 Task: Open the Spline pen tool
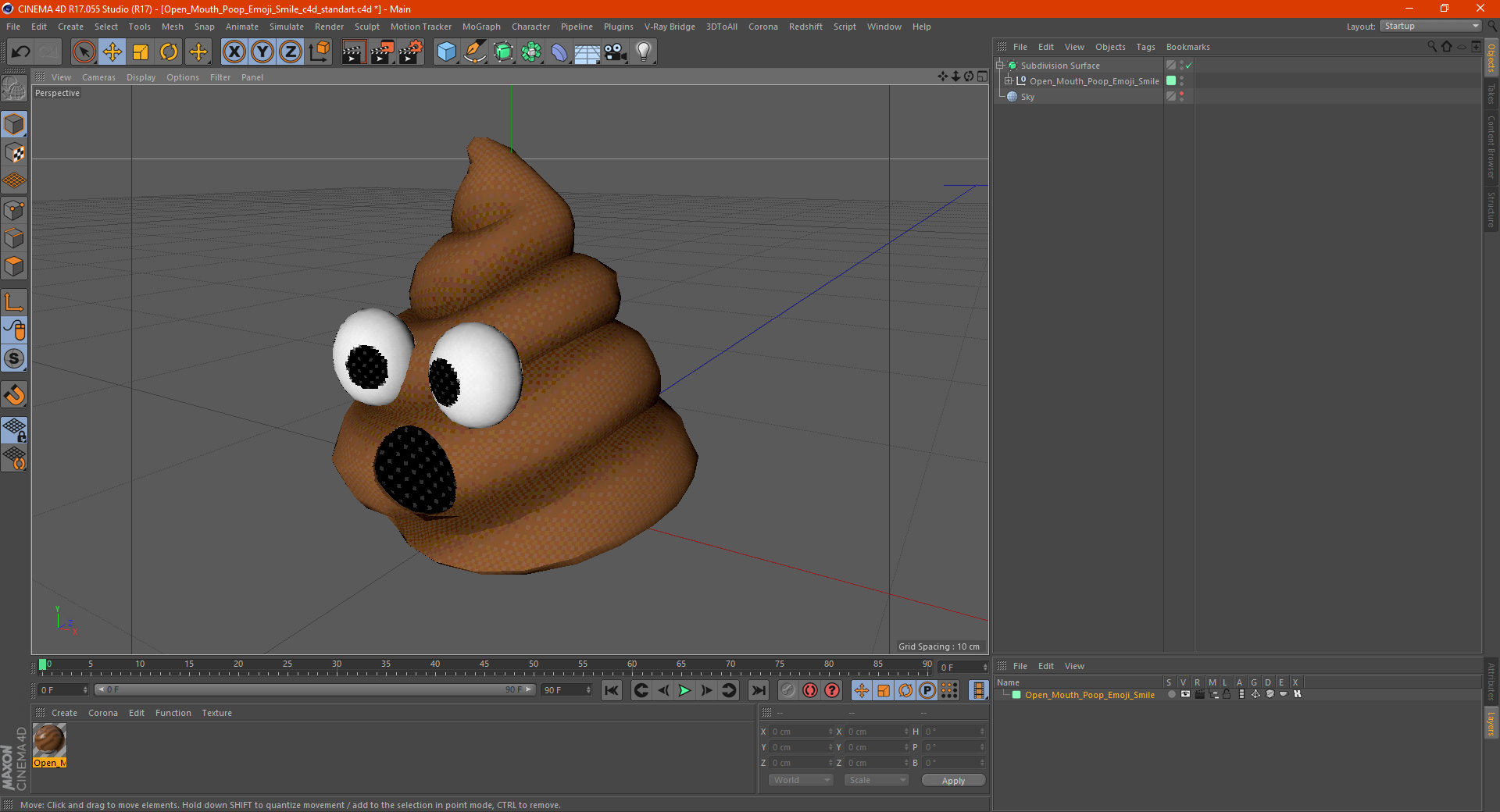tap(474, 52)
